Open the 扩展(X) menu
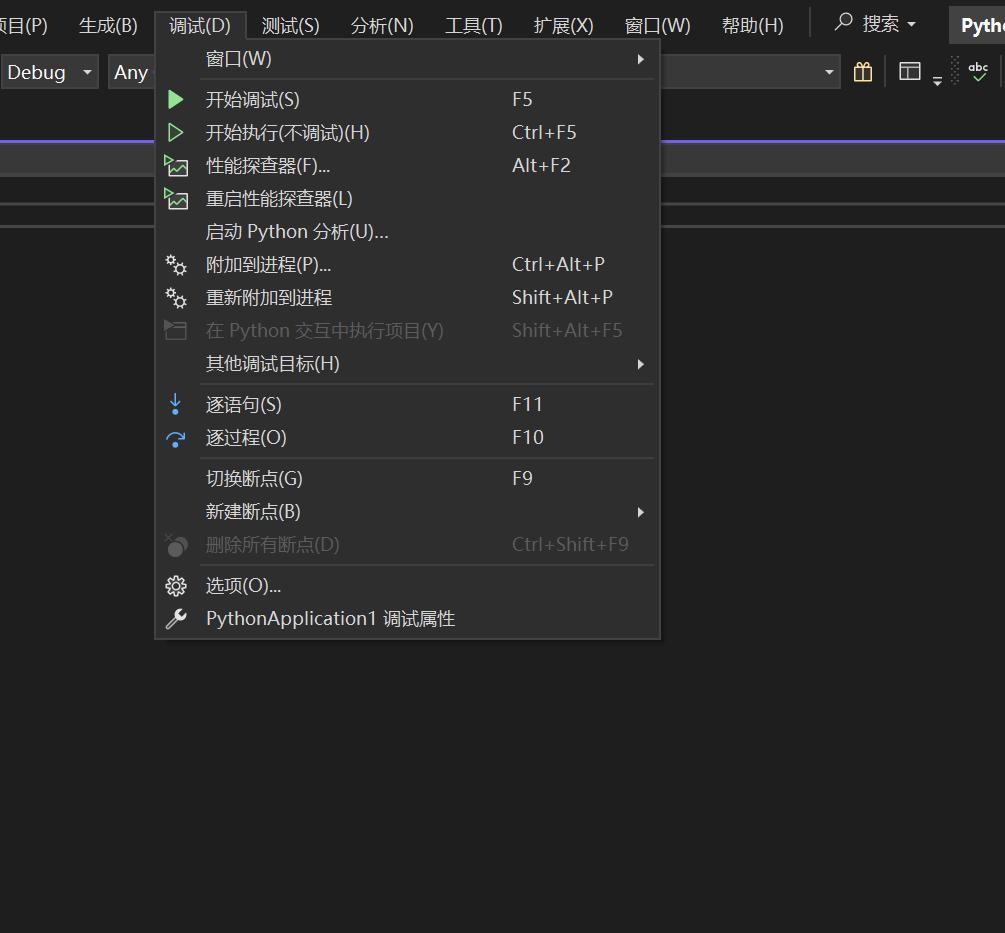Image resolution: width=1005 pixels, height=933 pixels. 562,24
